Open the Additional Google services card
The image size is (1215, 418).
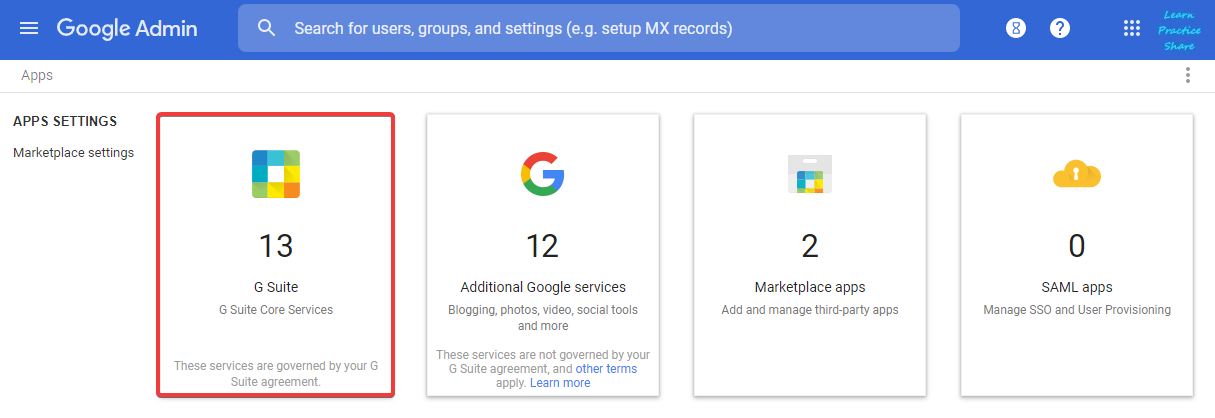543,255
